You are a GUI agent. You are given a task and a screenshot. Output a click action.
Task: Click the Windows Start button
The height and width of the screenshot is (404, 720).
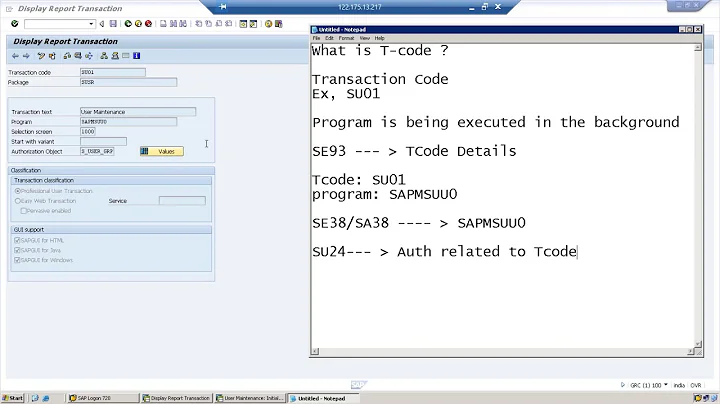click(x=12, y=398)
